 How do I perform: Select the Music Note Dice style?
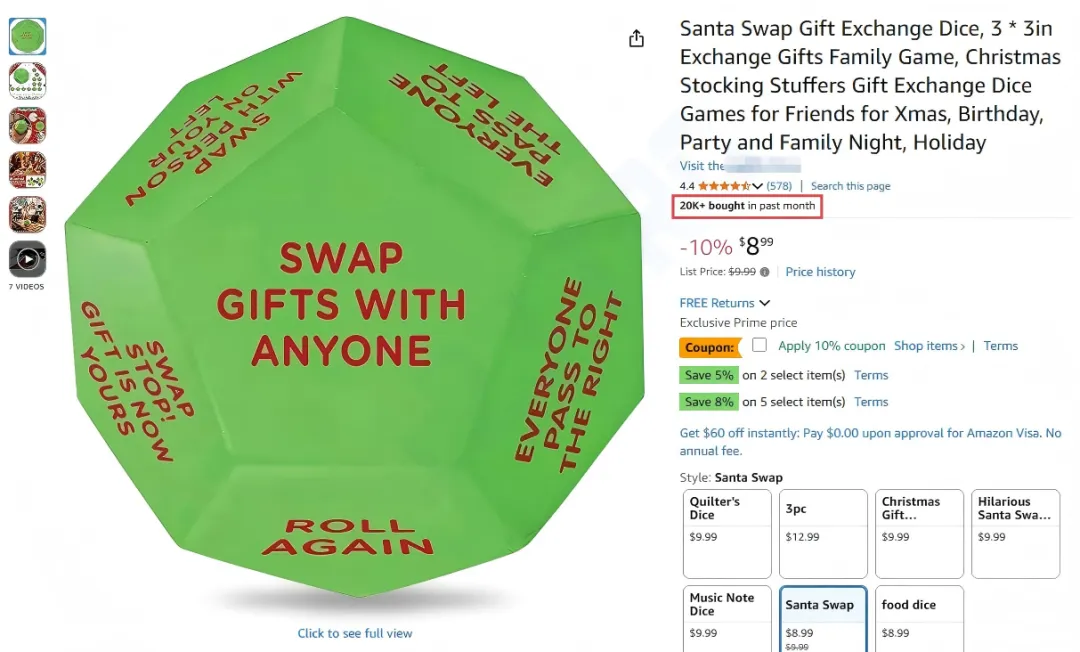[x=727, y=618]
